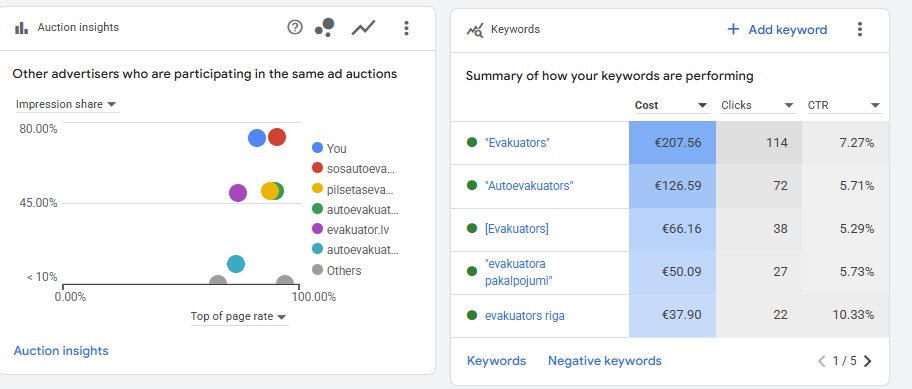Open Cost column dropdown

(671, 105)
